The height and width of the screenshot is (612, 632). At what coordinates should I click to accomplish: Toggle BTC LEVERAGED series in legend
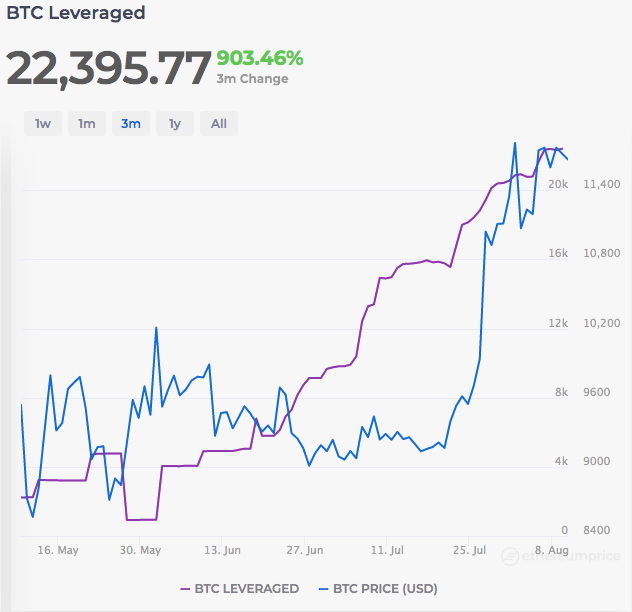(239, 589)
